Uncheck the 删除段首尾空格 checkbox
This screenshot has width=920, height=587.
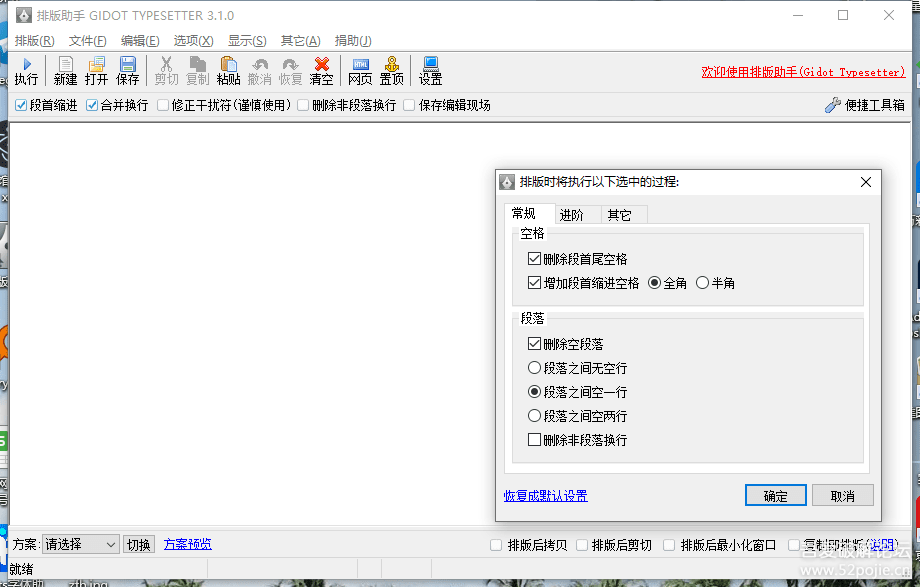[535, 259]
